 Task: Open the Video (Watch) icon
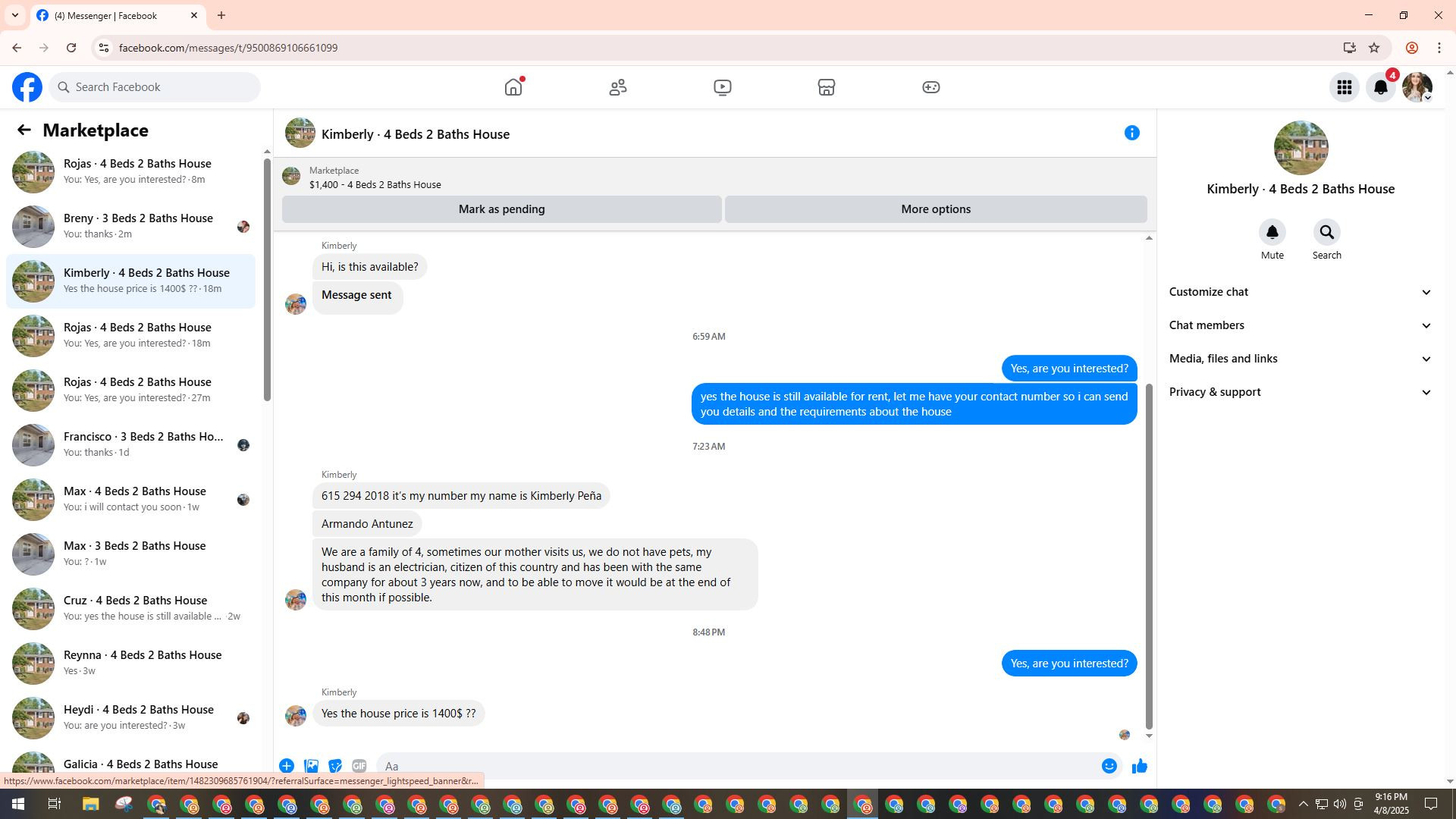(x=722, y=87)
